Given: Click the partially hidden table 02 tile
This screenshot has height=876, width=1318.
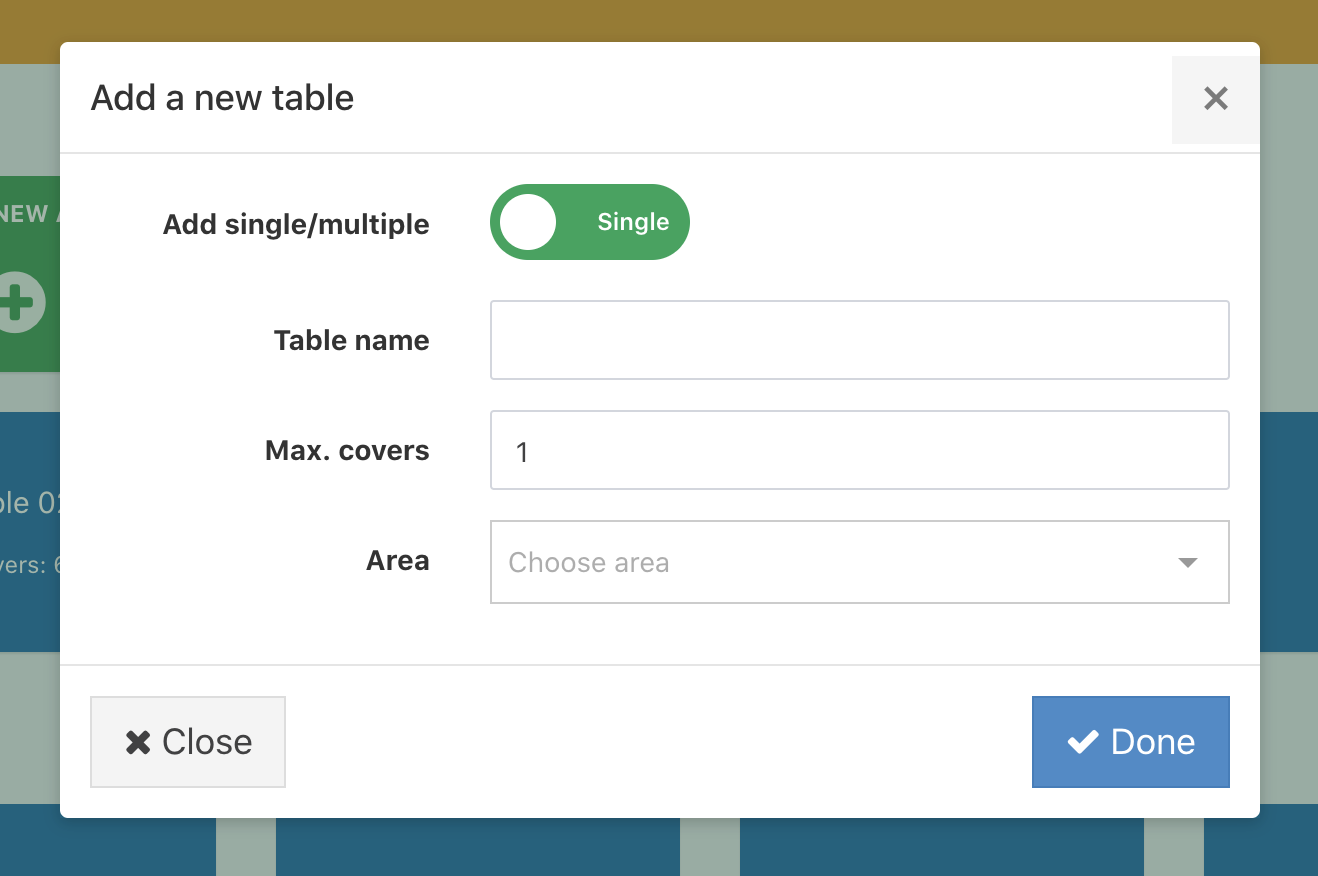Looking at the screenshot, I should point(30,530).
